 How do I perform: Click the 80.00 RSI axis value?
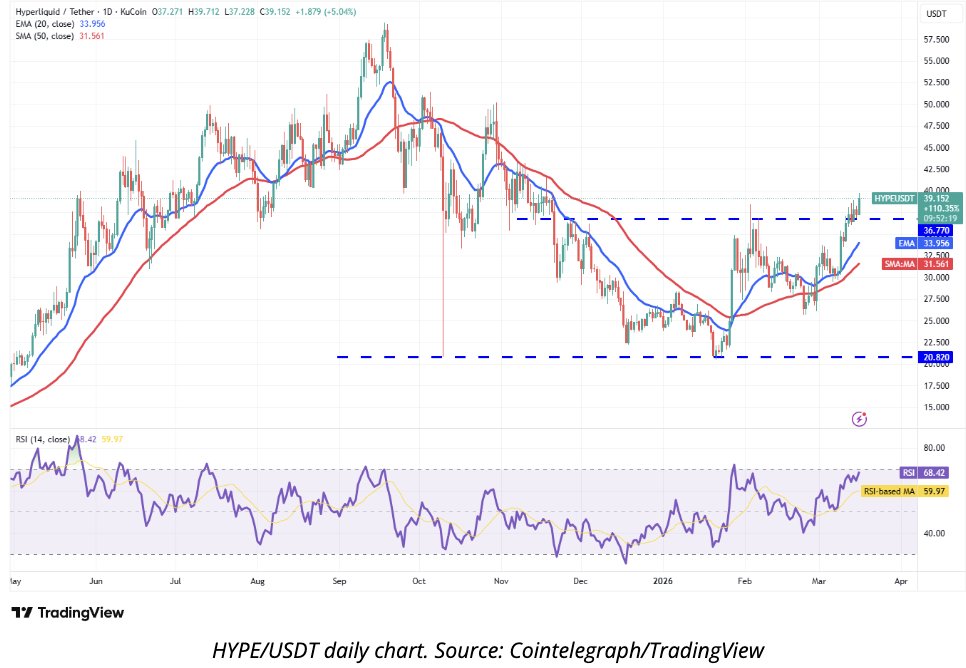(934, 448)
